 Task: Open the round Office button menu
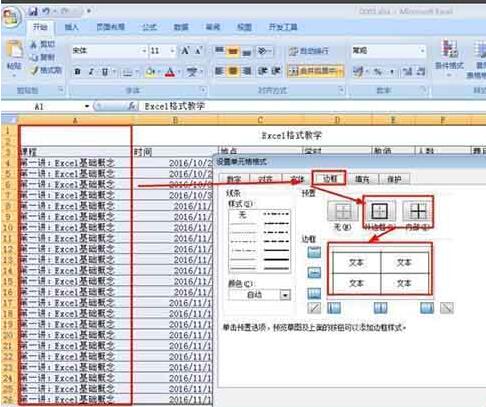(x=11, y=16)
